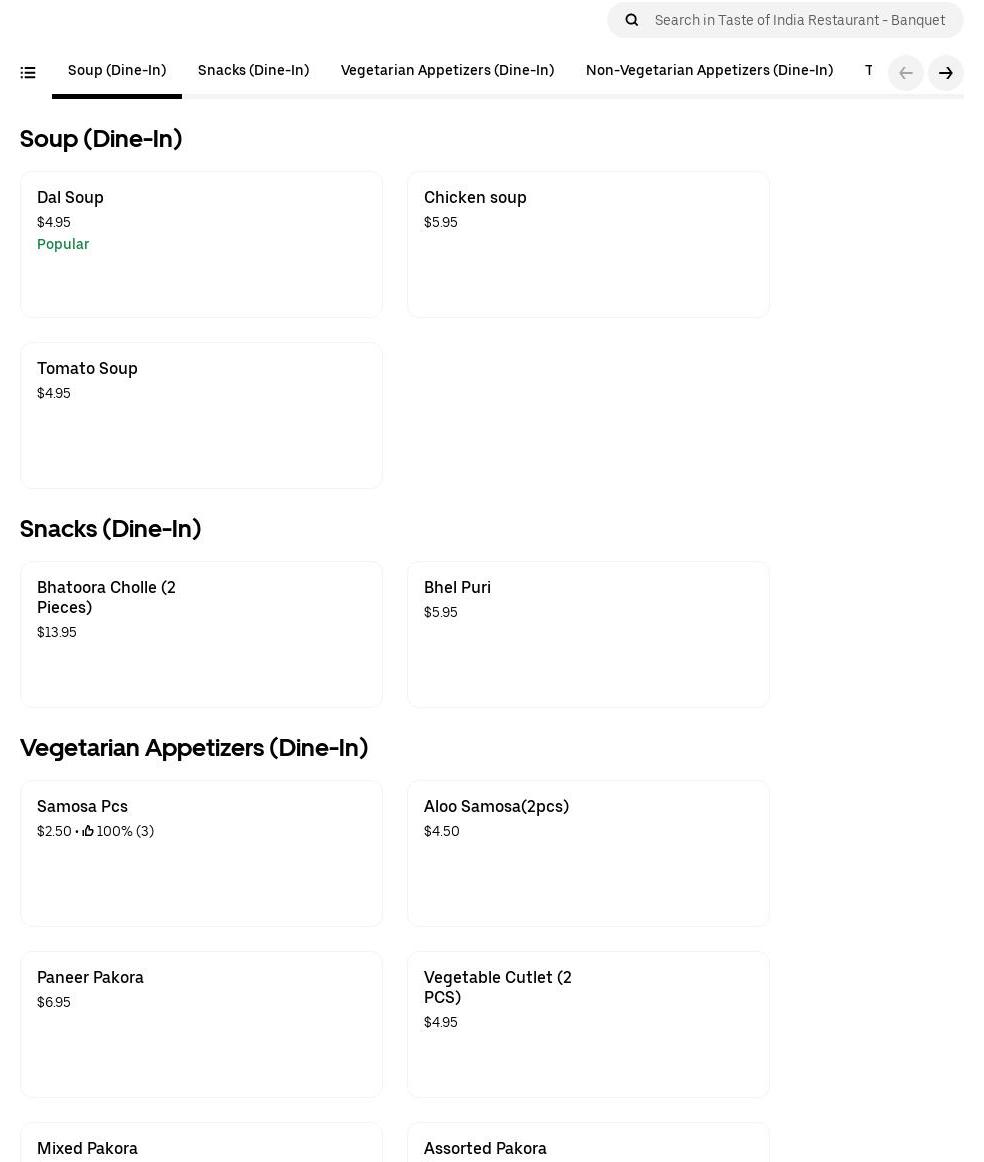Select Vegetable Cutlet (2 PCS) item
Viewport: 984px width, 1162px height.
[x=588, y=1024]
